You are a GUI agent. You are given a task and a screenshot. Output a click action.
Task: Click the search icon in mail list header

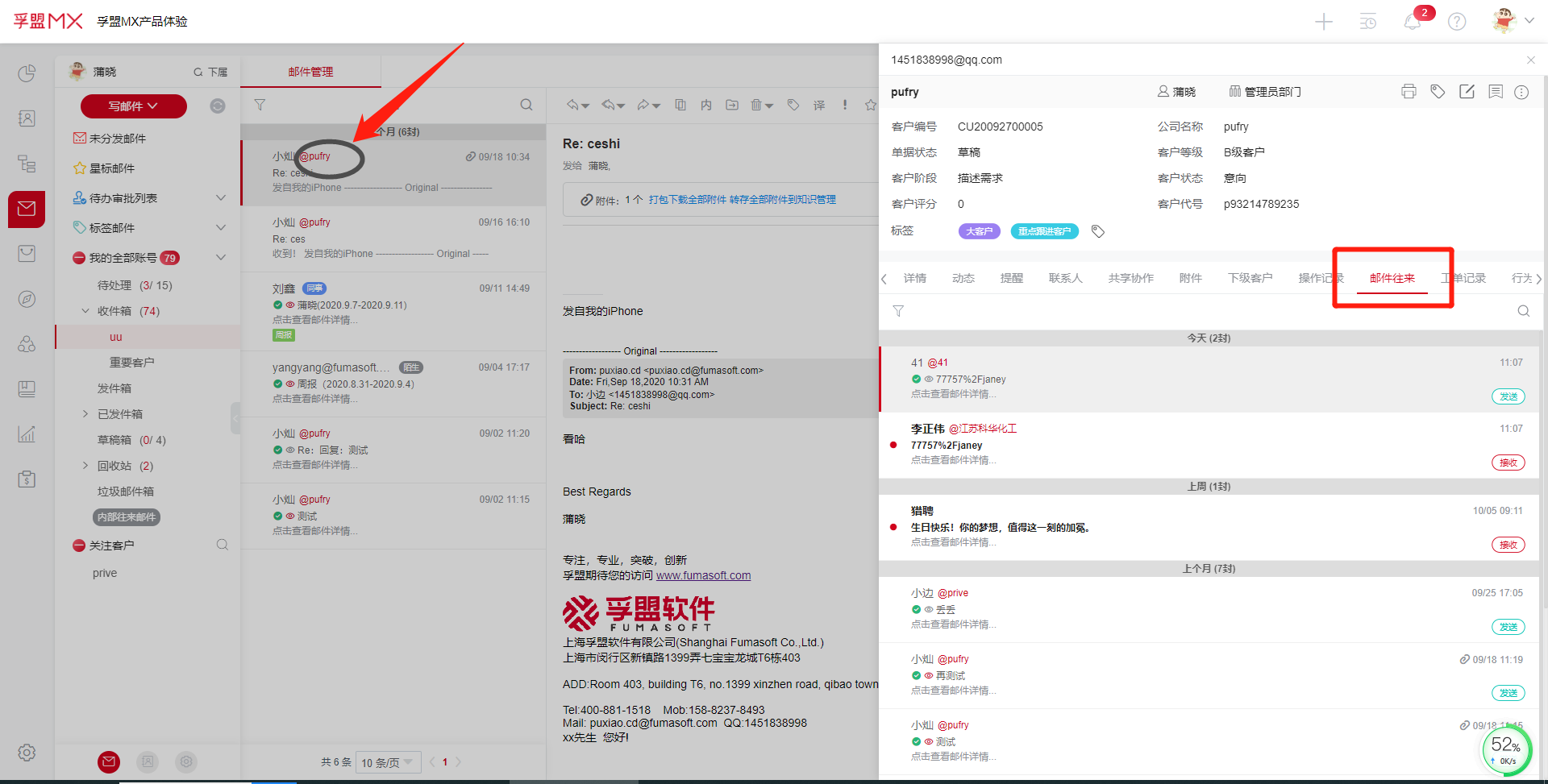click(526, 105)
